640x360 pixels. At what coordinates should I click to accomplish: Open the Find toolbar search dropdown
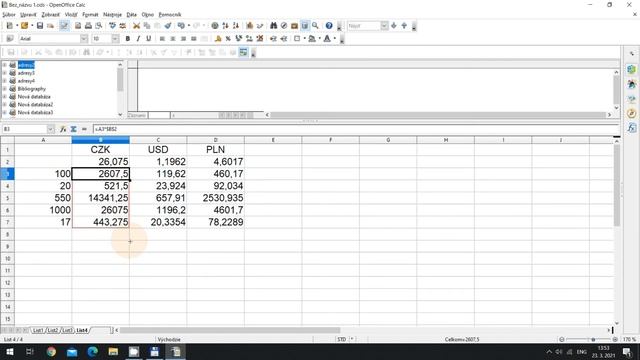384,26
